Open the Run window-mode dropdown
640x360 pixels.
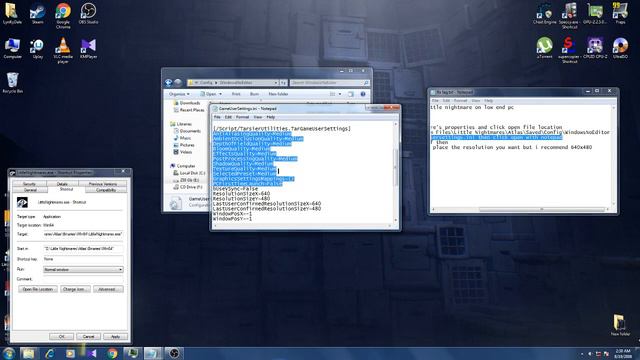click(x=83, y=269)
